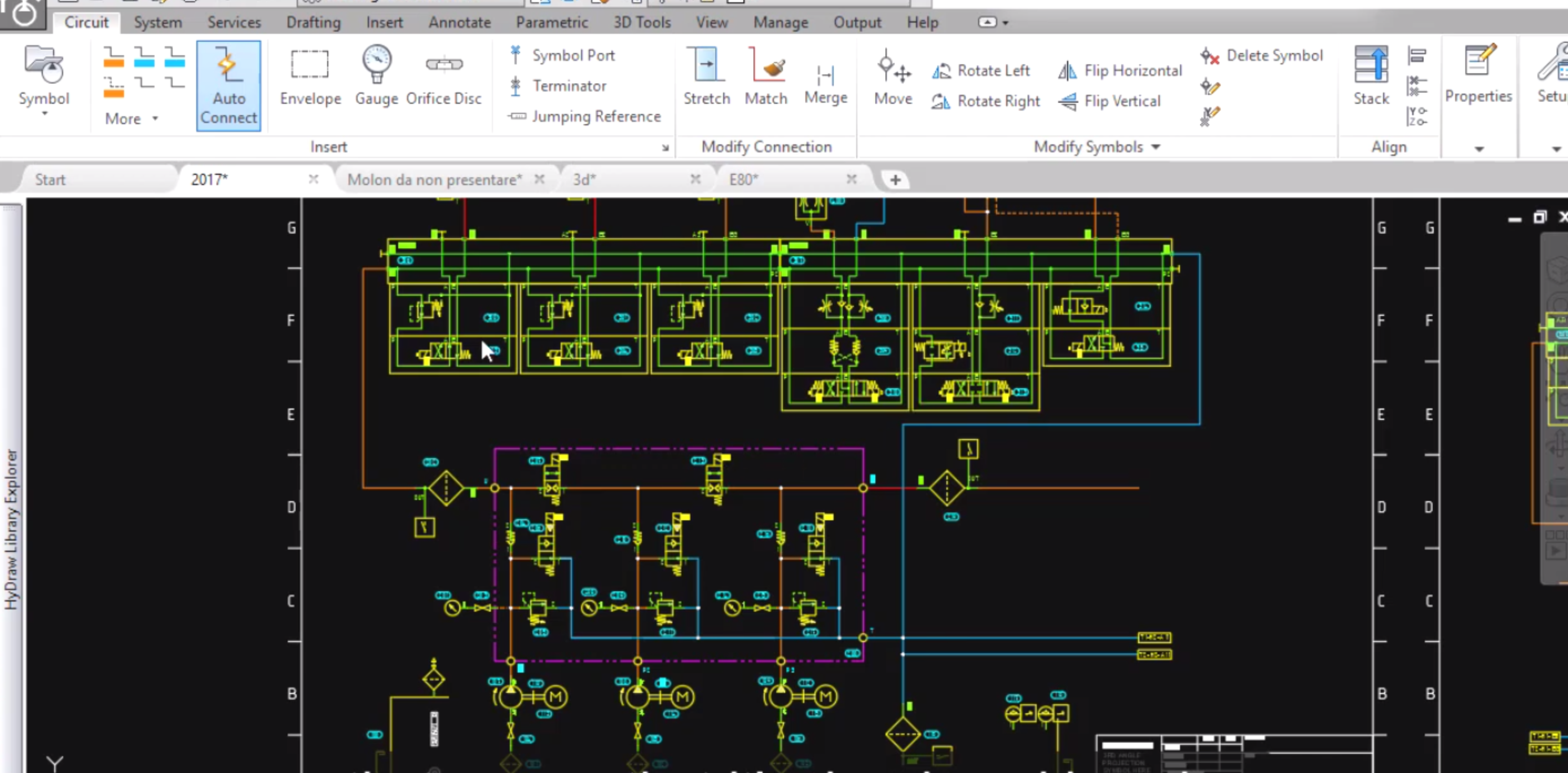The image size is (1568, 773).
Task: Open the Properties tool
Action: [1478, 74]
